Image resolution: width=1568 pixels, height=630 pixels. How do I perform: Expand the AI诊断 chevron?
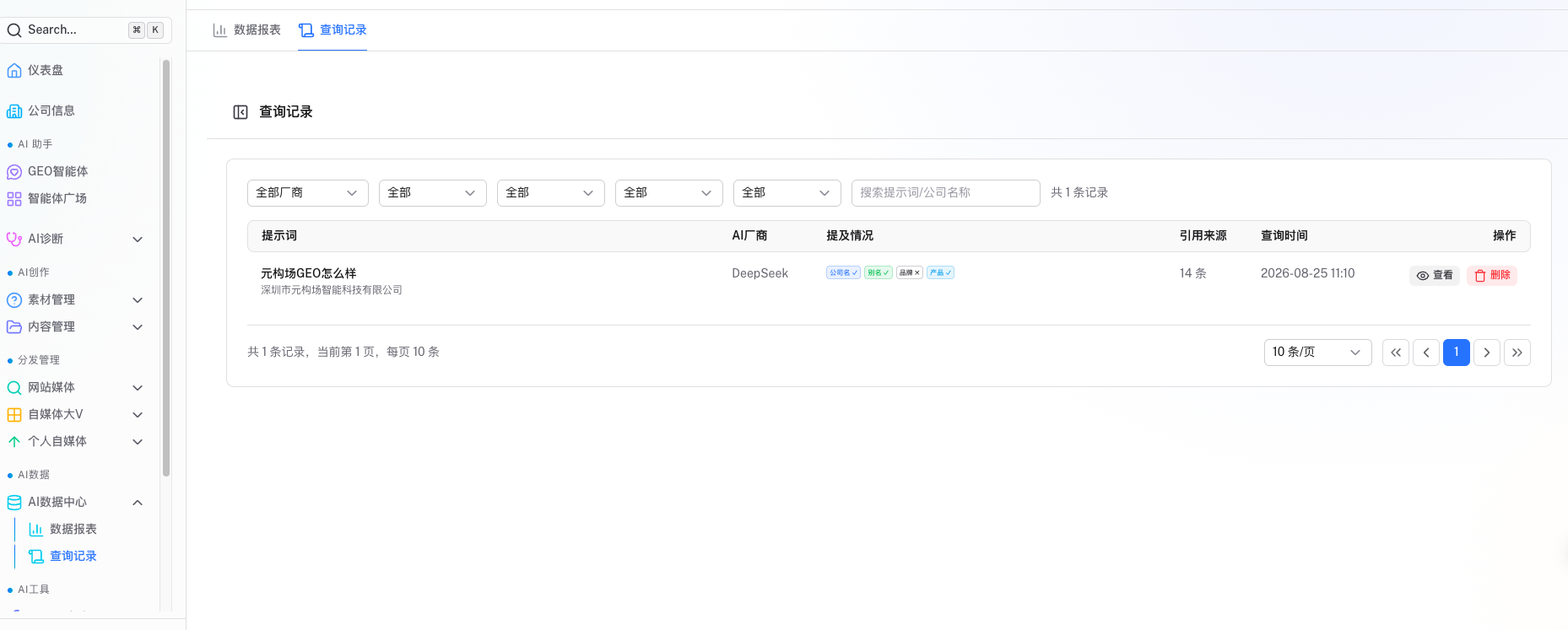tap(138, 240)
